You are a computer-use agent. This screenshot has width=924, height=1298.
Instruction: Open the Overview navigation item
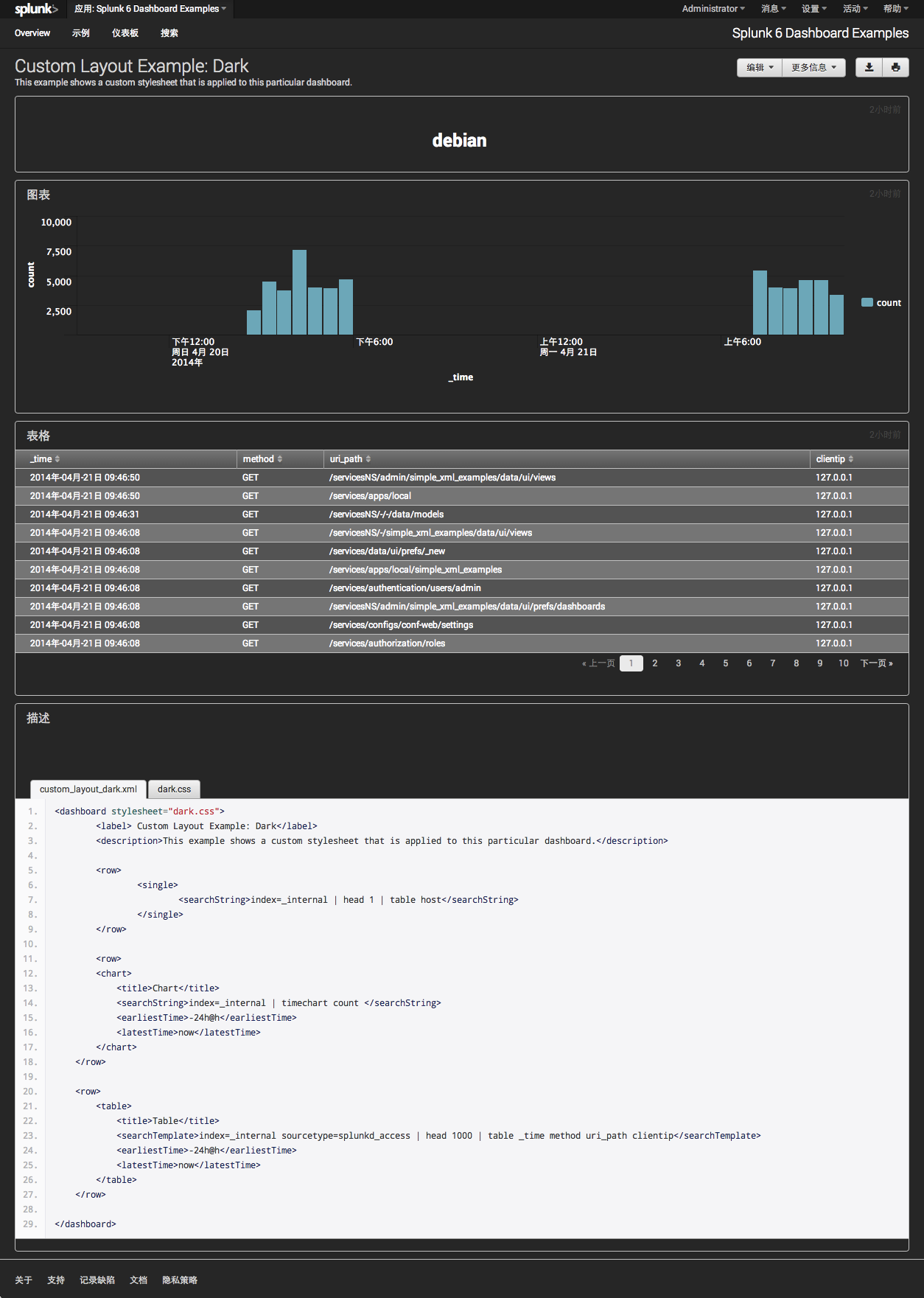[x=32, y=33]
